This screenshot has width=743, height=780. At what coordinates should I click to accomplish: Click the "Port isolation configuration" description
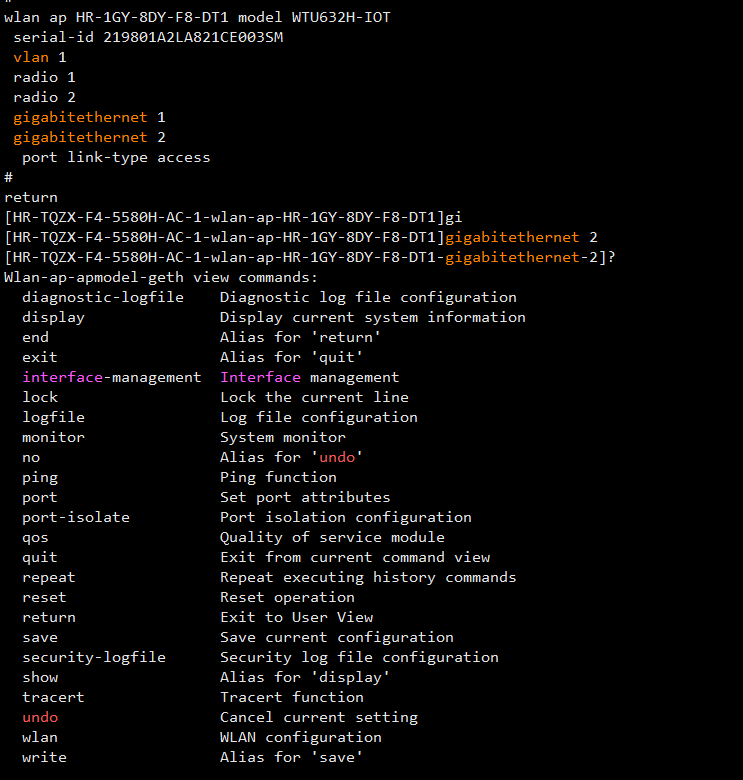345,517
